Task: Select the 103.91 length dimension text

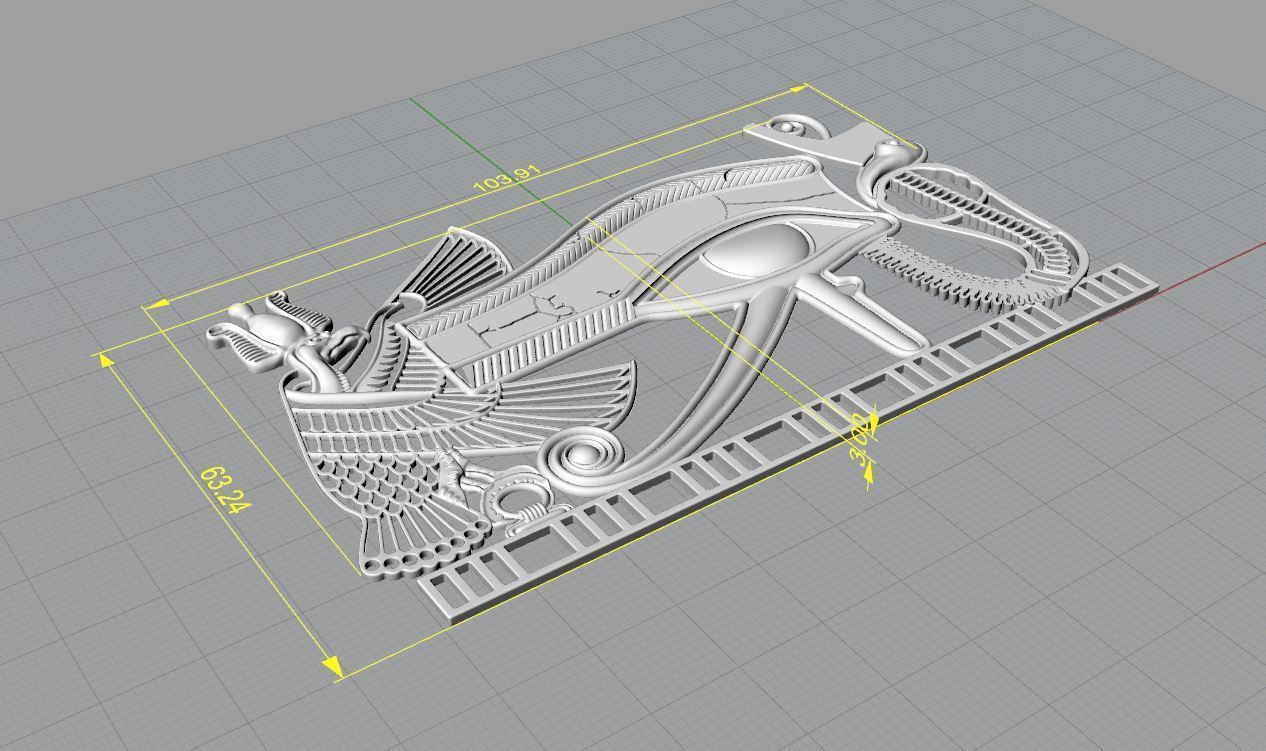Action: point(506,178)
